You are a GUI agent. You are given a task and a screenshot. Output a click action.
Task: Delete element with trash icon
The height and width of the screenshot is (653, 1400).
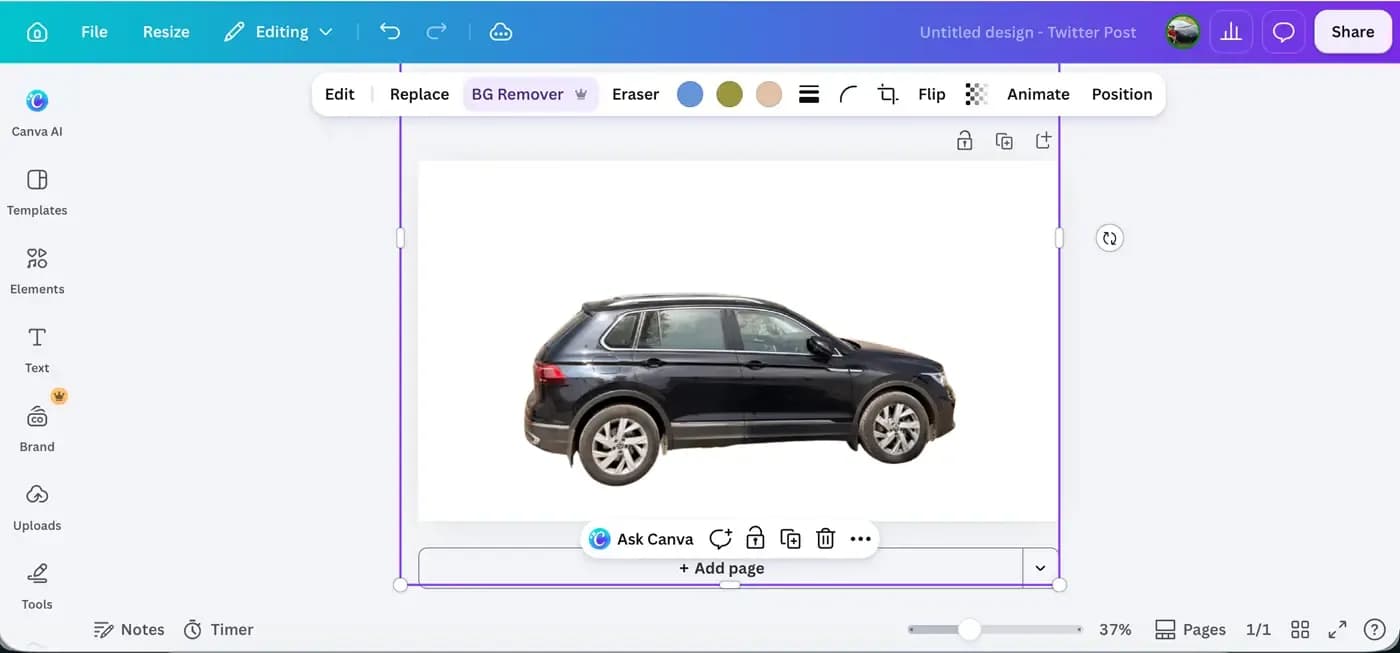pos(825,539)
